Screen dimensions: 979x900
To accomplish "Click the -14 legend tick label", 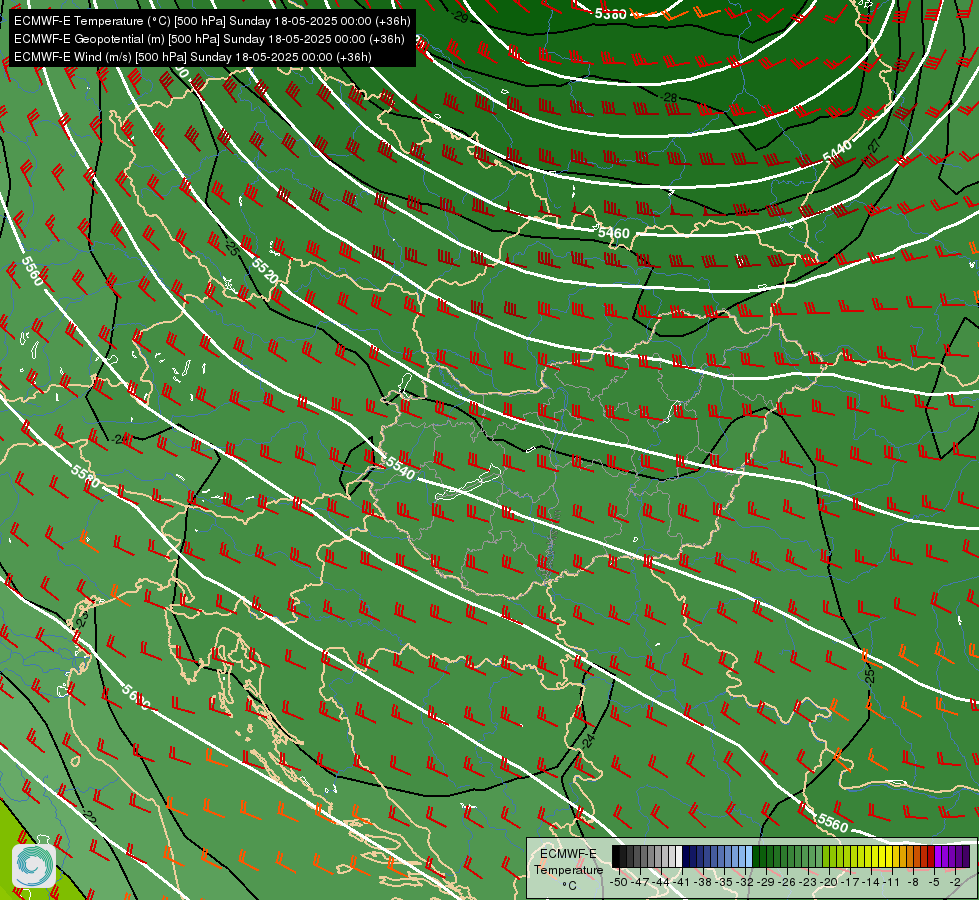I will (871, 883).
